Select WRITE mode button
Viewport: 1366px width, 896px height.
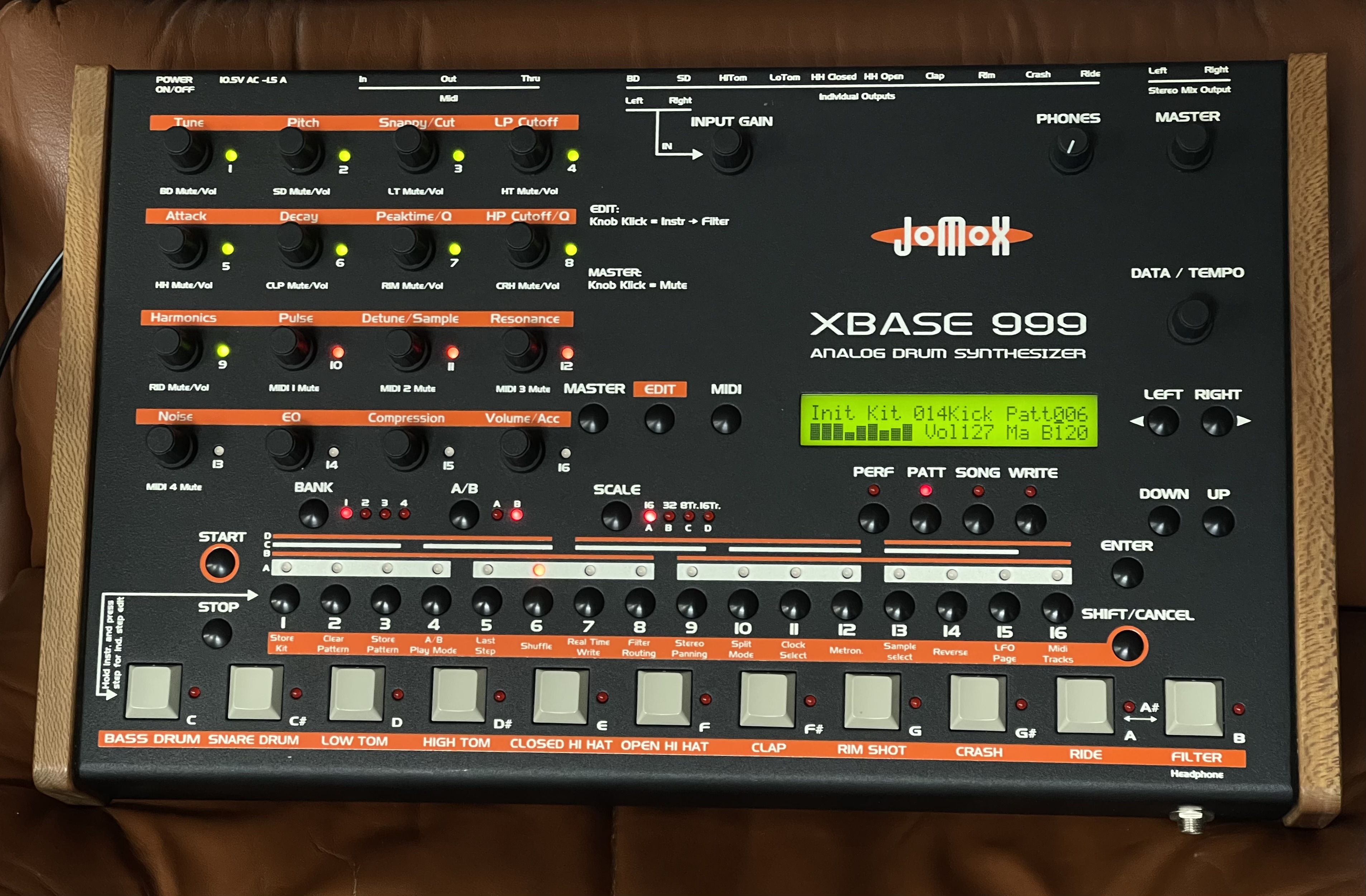1031,519
